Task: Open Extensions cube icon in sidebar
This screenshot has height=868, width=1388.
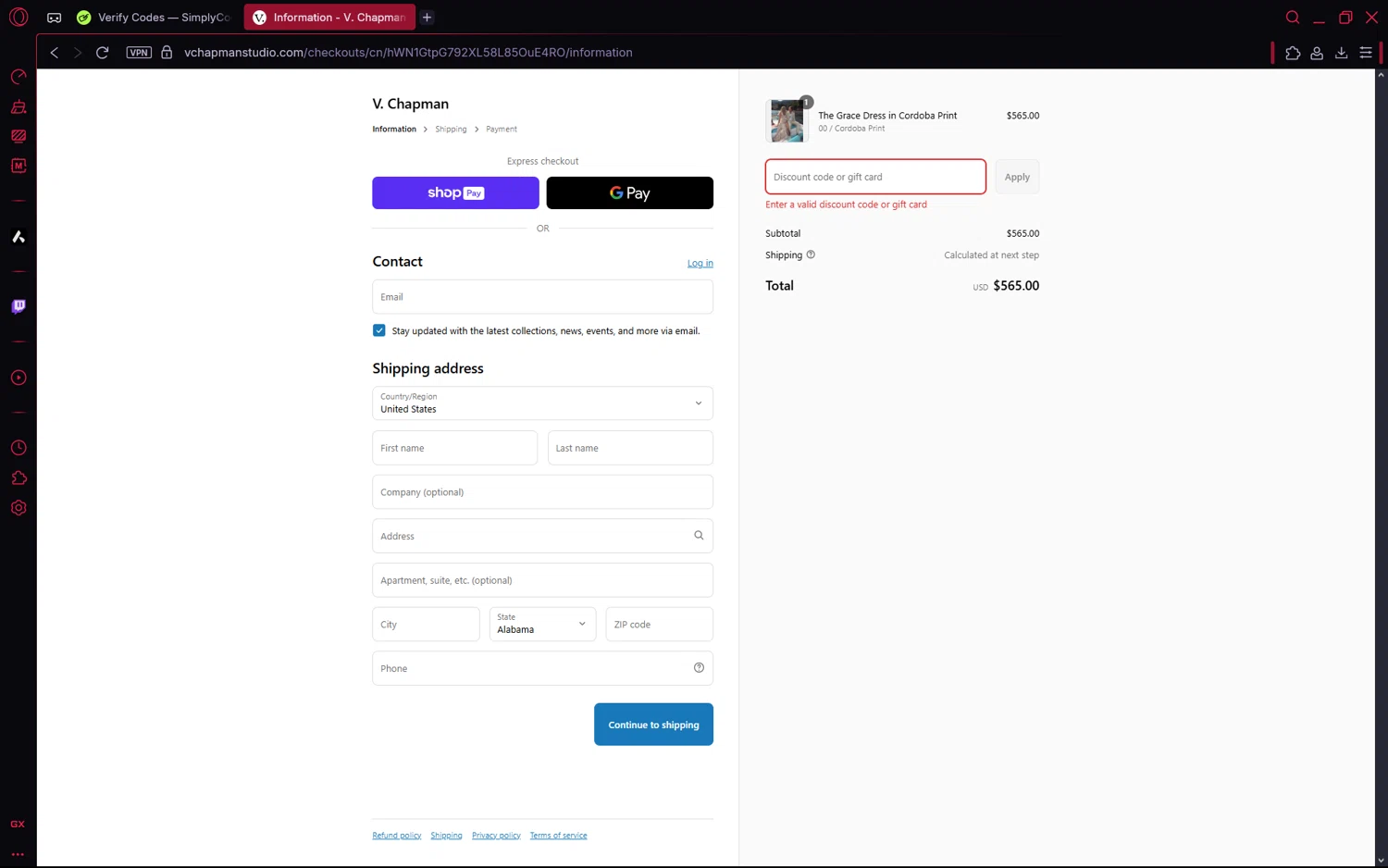Action: [x=19, y=477]
